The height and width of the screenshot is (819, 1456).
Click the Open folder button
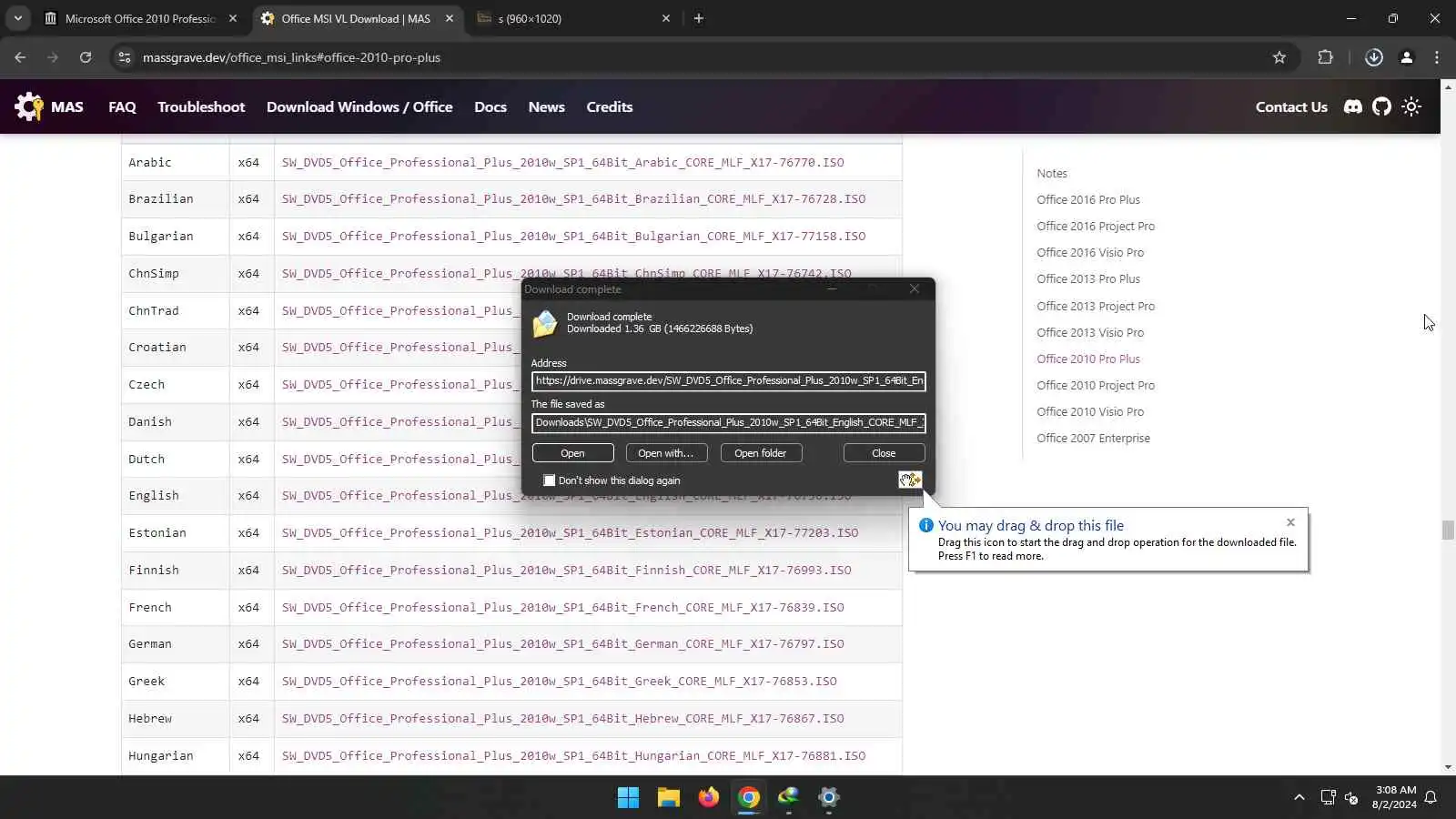[x=761, y=453]
